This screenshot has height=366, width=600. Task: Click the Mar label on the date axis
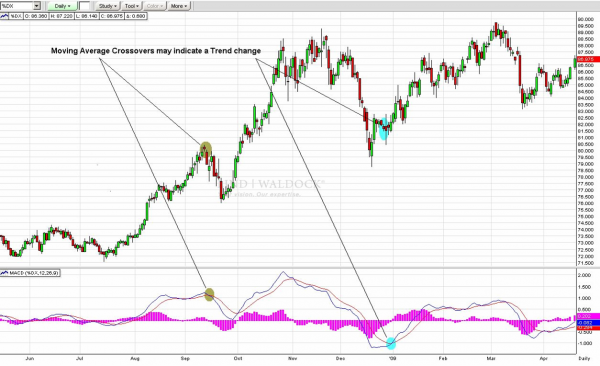491,359
